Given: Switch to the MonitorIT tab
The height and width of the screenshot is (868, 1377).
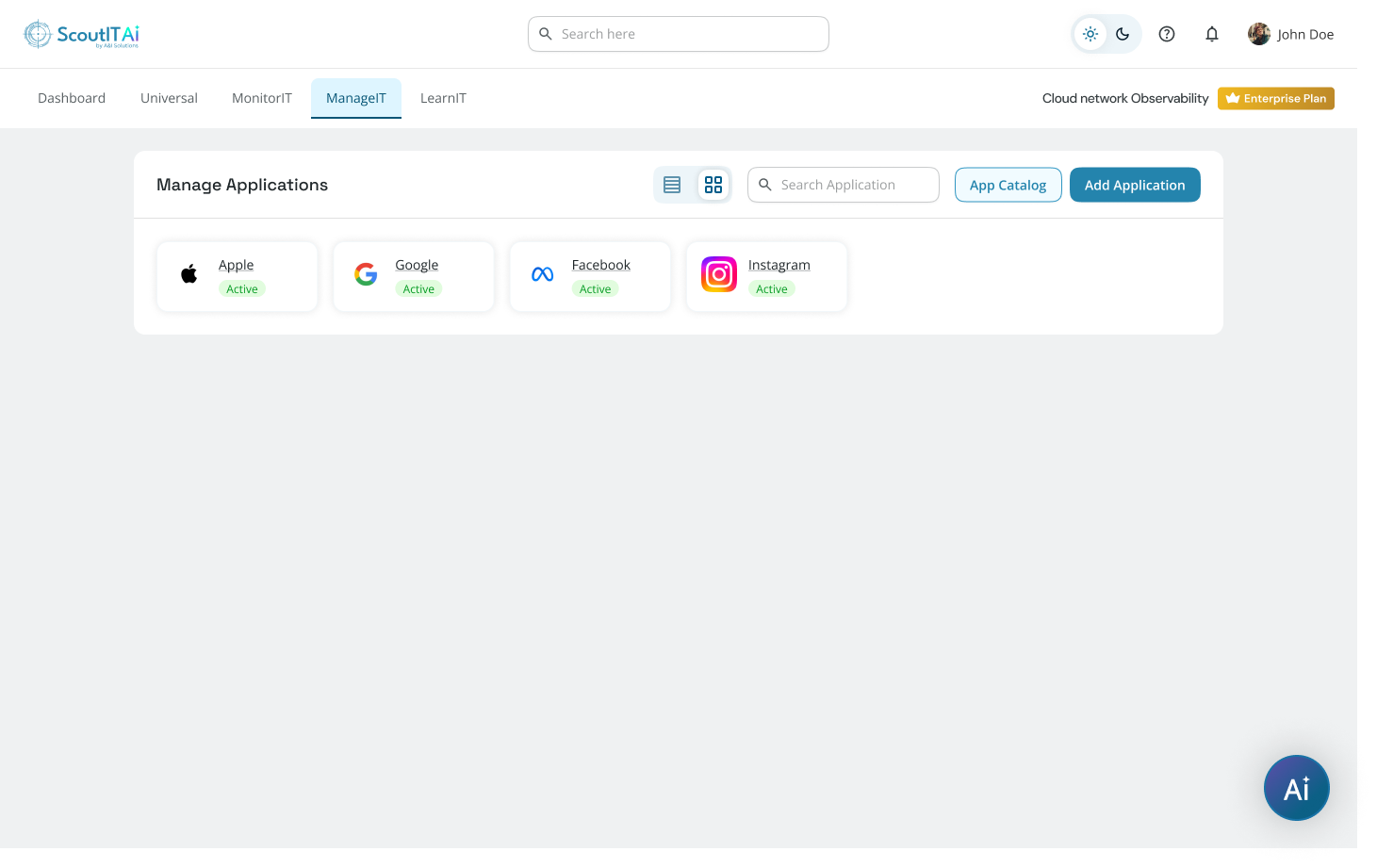Looking at the screenshot, I should pos(261,97).
